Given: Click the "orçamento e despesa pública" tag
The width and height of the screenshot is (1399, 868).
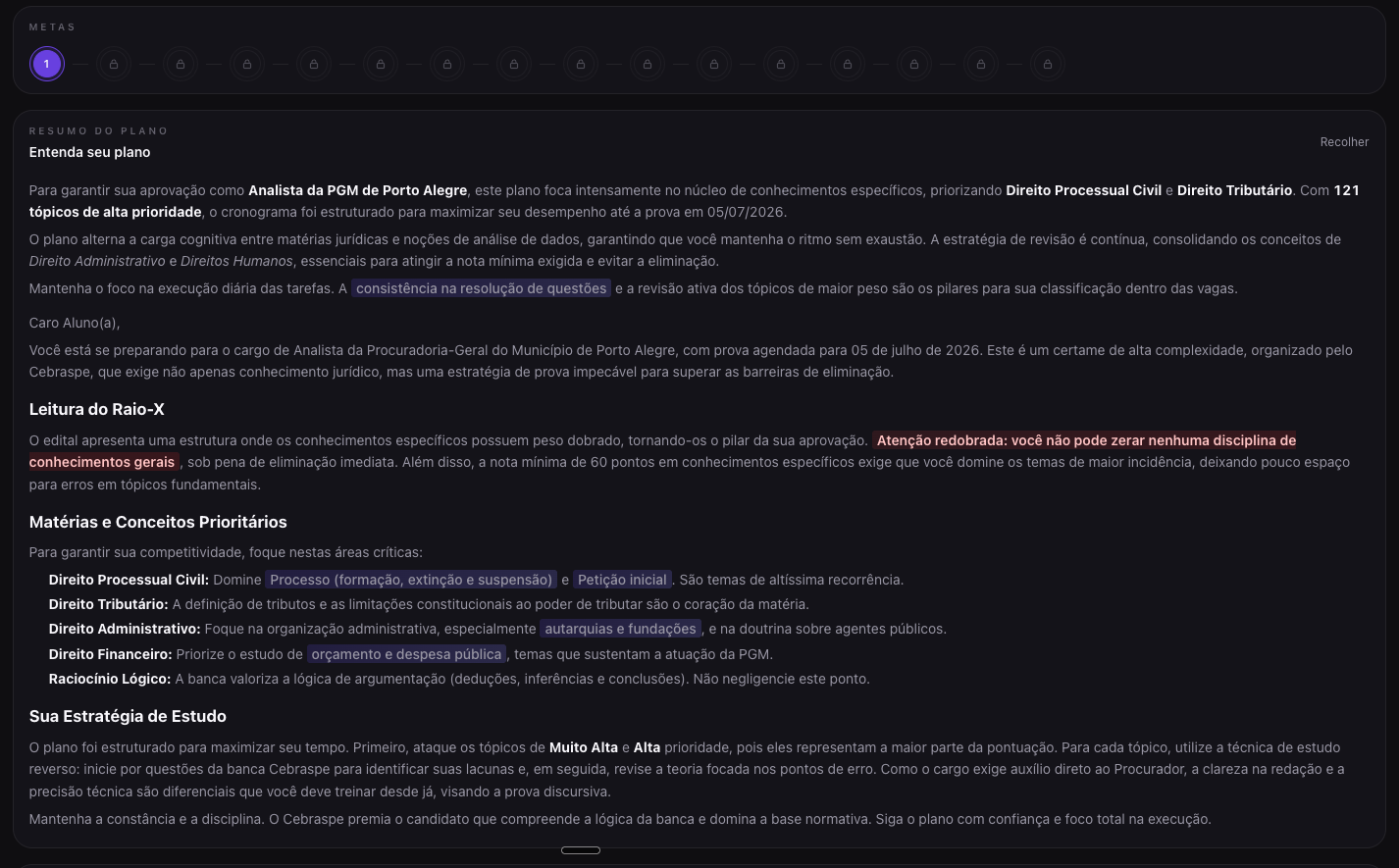Looking at the screenshot, I should [406, 653].
